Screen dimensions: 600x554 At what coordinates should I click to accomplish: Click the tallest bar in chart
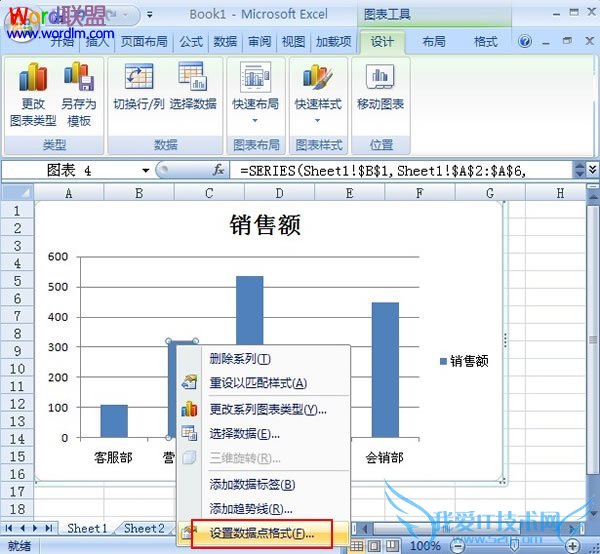click(249, 310)
